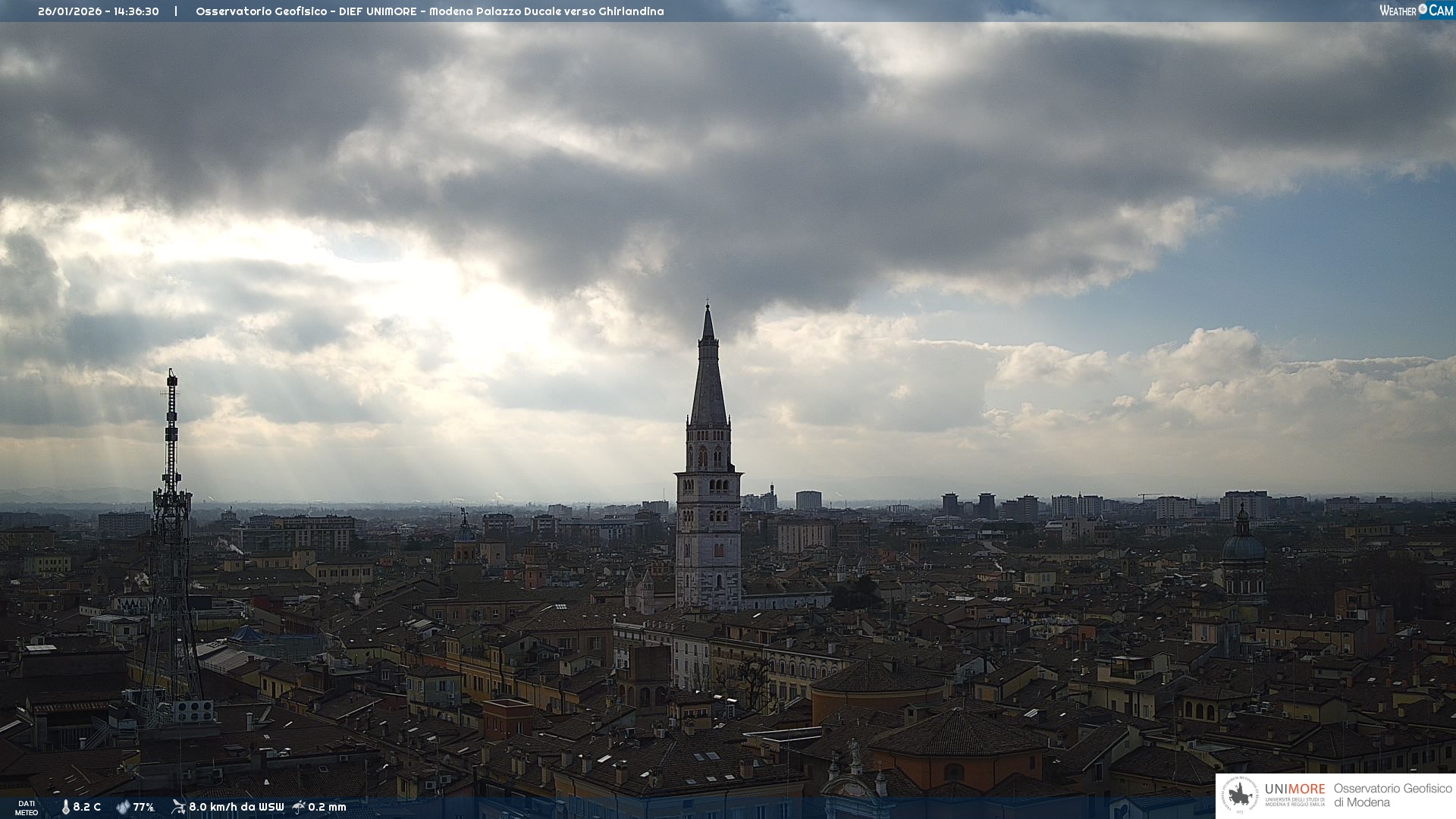Click the 8.2 C temperature reading
1456x819 pixels.
click(x=87, y=807)
